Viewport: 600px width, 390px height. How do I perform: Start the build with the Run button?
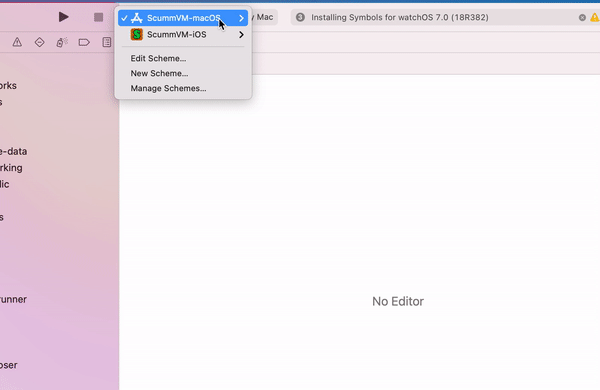coord(64,17)
